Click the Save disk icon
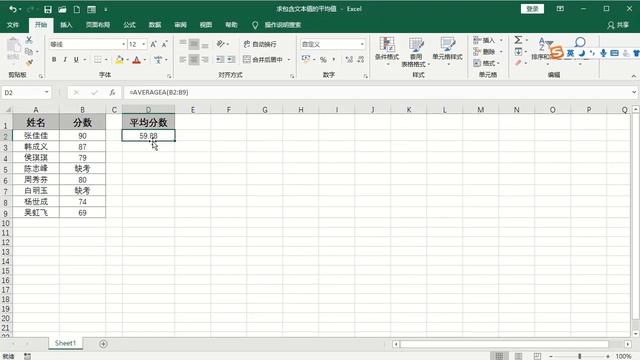Image resolution: width=640 pixels, height=360 pixels. [48, 9]
